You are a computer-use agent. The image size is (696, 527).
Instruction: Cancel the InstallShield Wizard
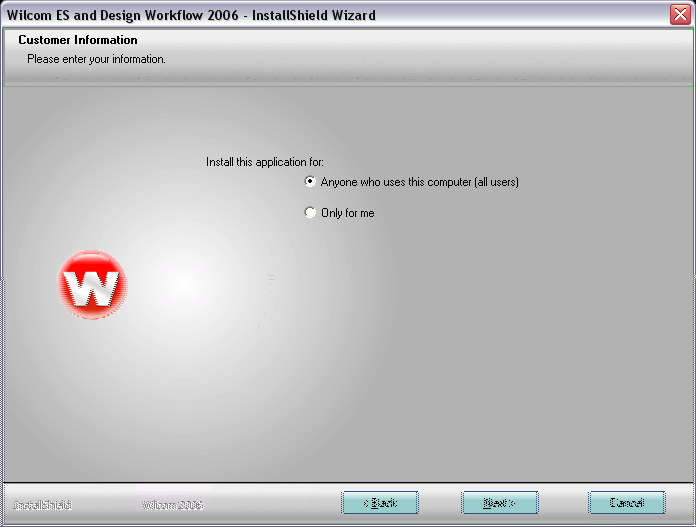pyautogui.click(x=627, y=503)
